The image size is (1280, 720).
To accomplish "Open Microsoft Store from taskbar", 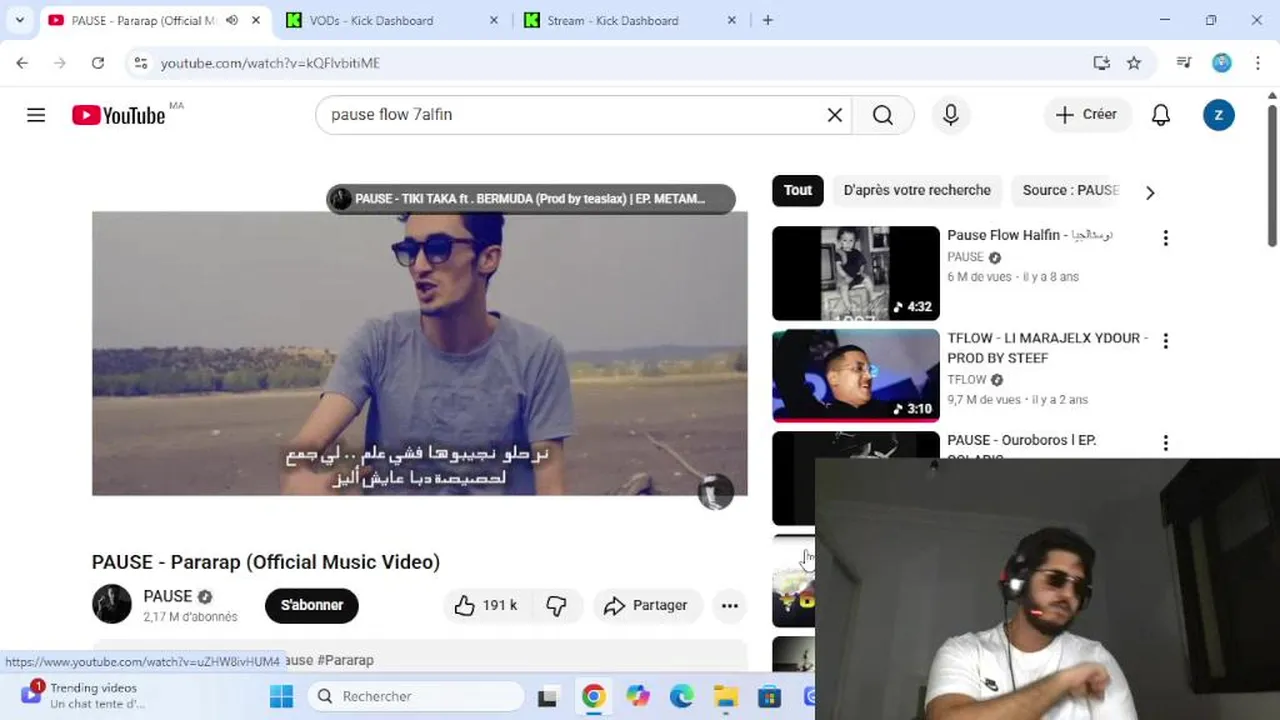I will click(x=769, y=696).
